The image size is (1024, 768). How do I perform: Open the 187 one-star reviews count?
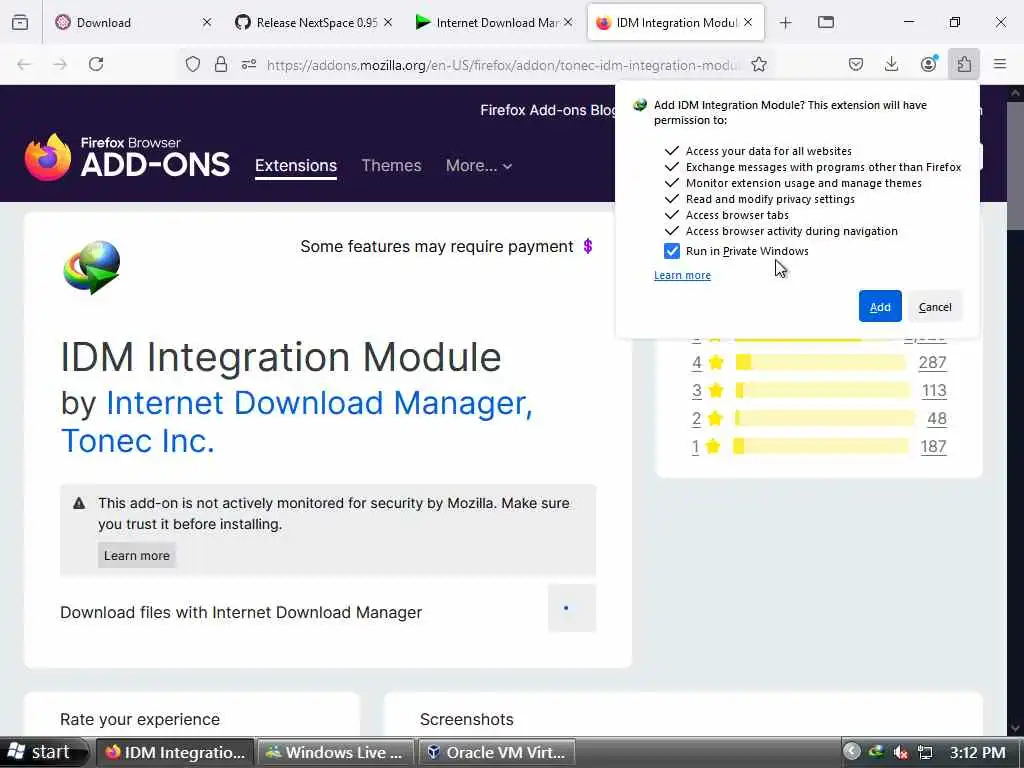(x=933, y=446)
